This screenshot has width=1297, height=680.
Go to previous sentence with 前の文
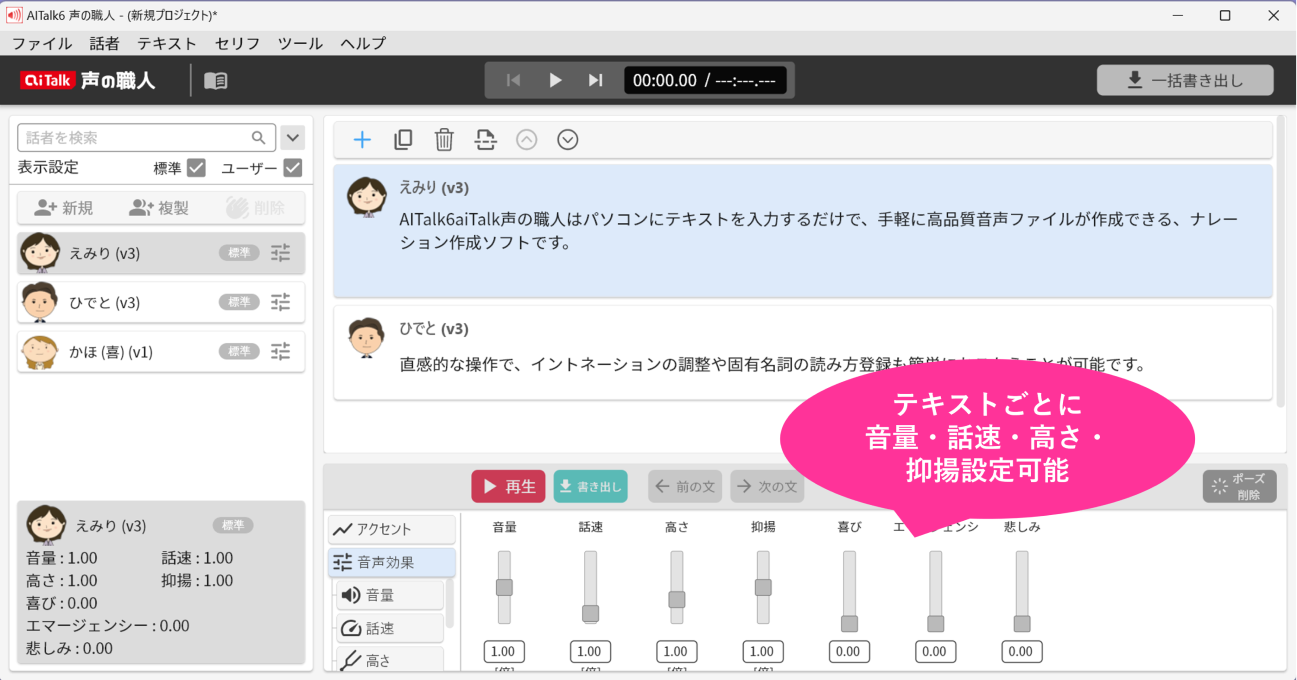tap(685, 486)
